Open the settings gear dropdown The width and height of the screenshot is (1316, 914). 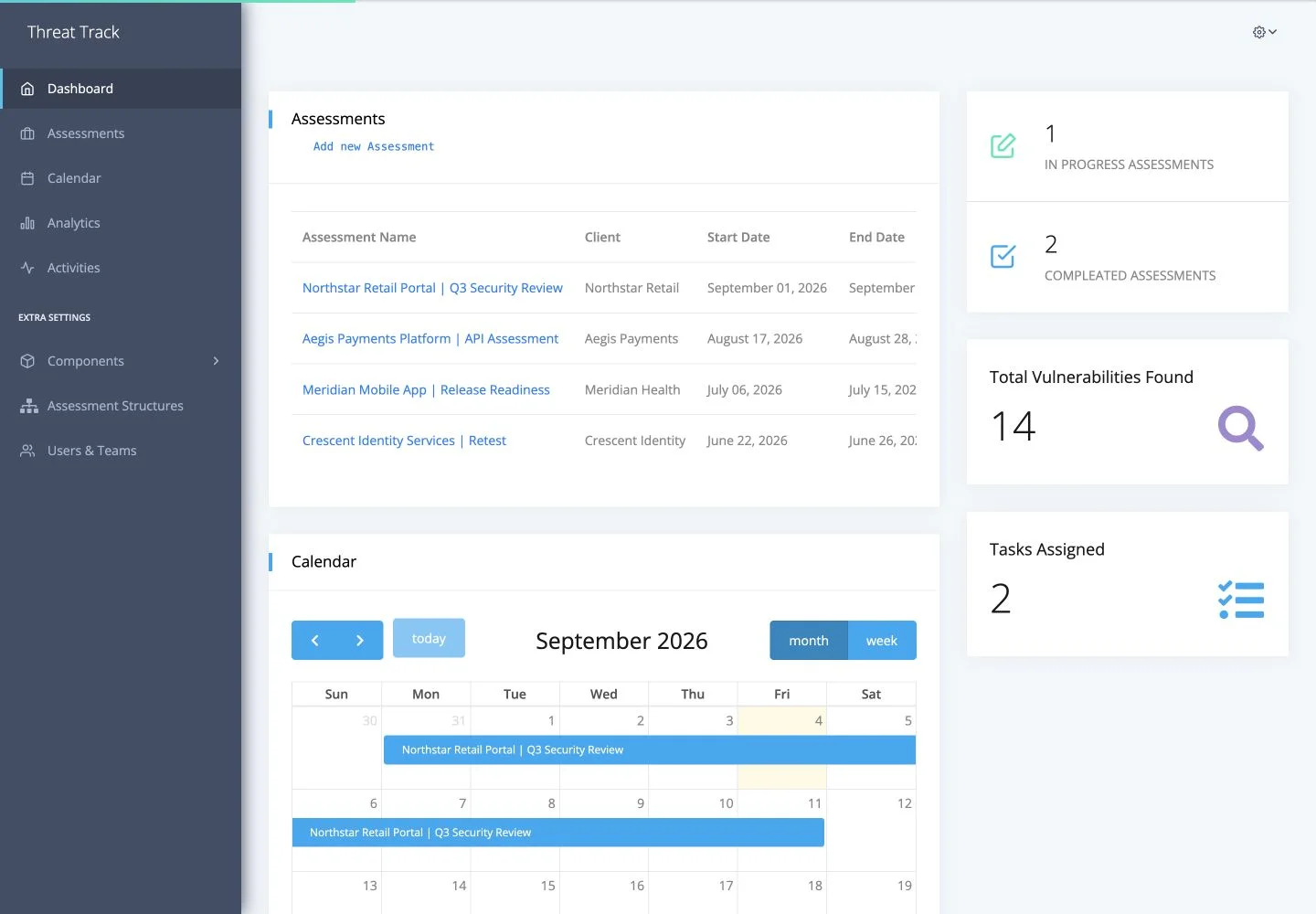(x=1265, y=32)
